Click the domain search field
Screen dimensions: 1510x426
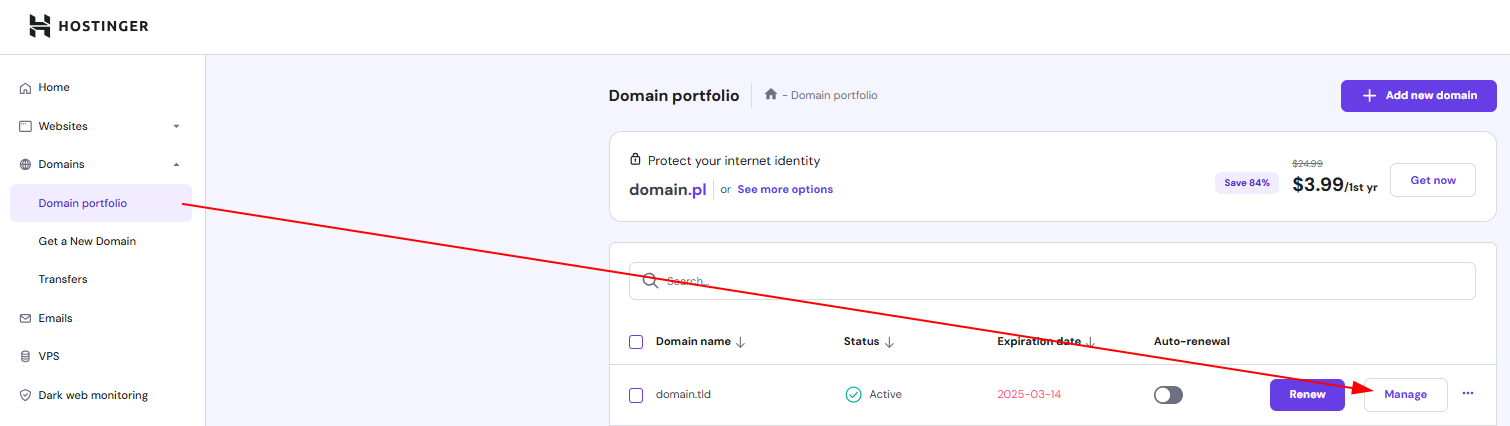1052,281
